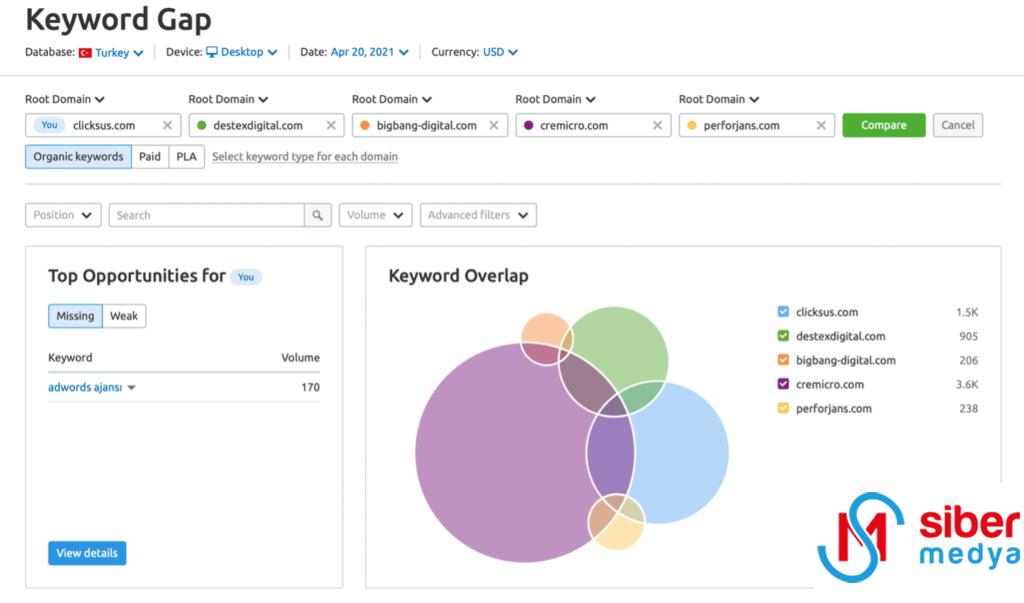Expand Root Domain dropdown above clicksus.com
This screenshot has height=603, width=1024.
65,99
